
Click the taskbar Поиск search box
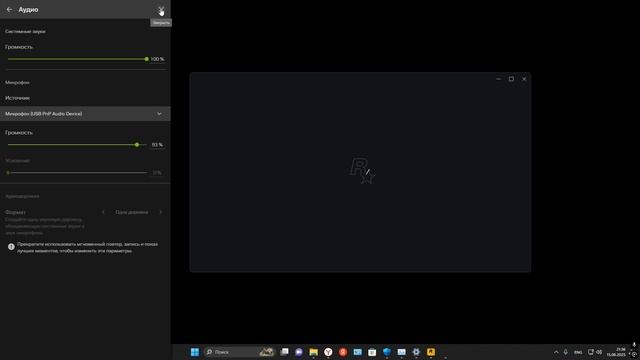239,352
